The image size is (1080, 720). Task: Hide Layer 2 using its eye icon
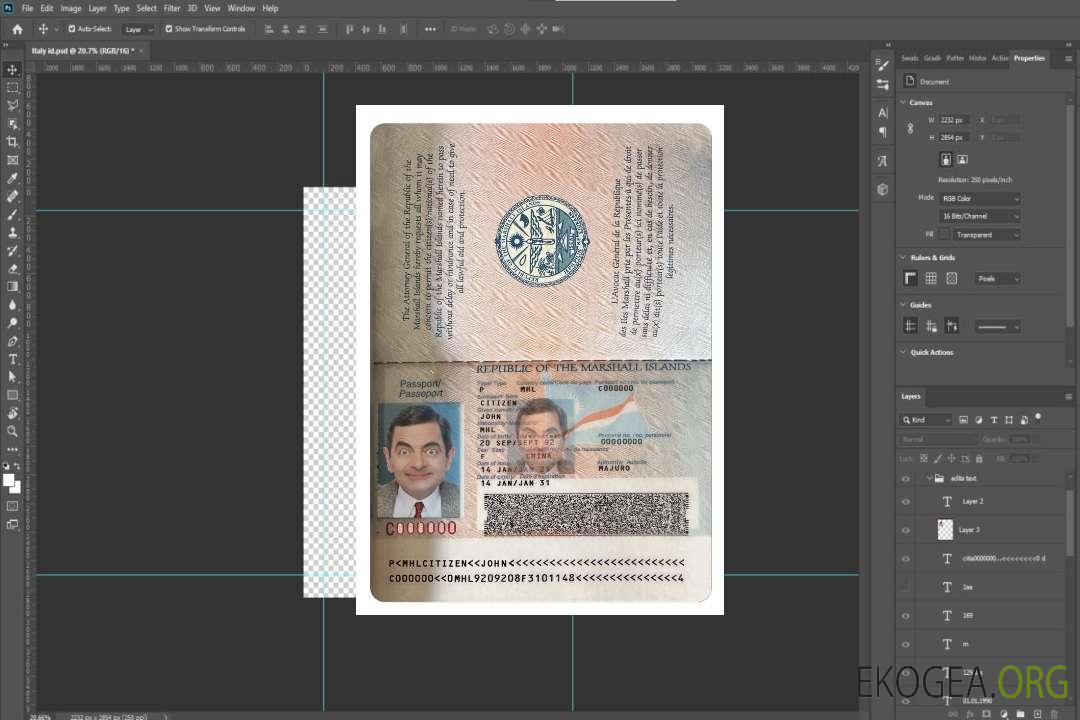[x=906, y=502]
